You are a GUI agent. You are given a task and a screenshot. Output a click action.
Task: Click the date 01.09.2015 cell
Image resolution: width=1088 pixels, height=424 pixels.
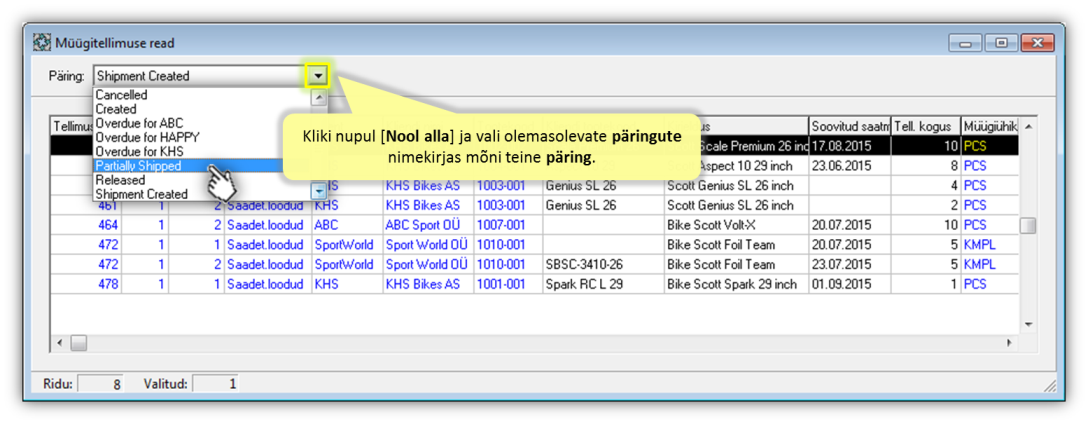pyautogui.click(x=850, y=284)
